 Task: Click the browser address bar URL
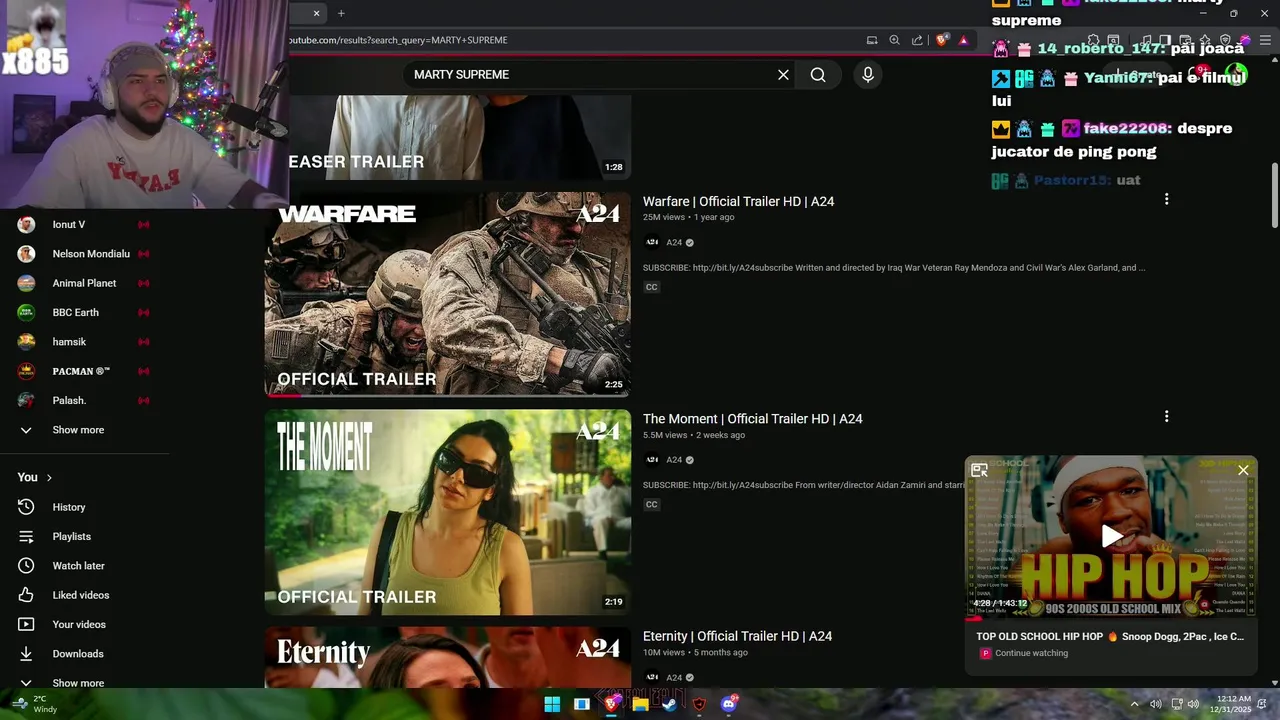click(x=398, y=40)
